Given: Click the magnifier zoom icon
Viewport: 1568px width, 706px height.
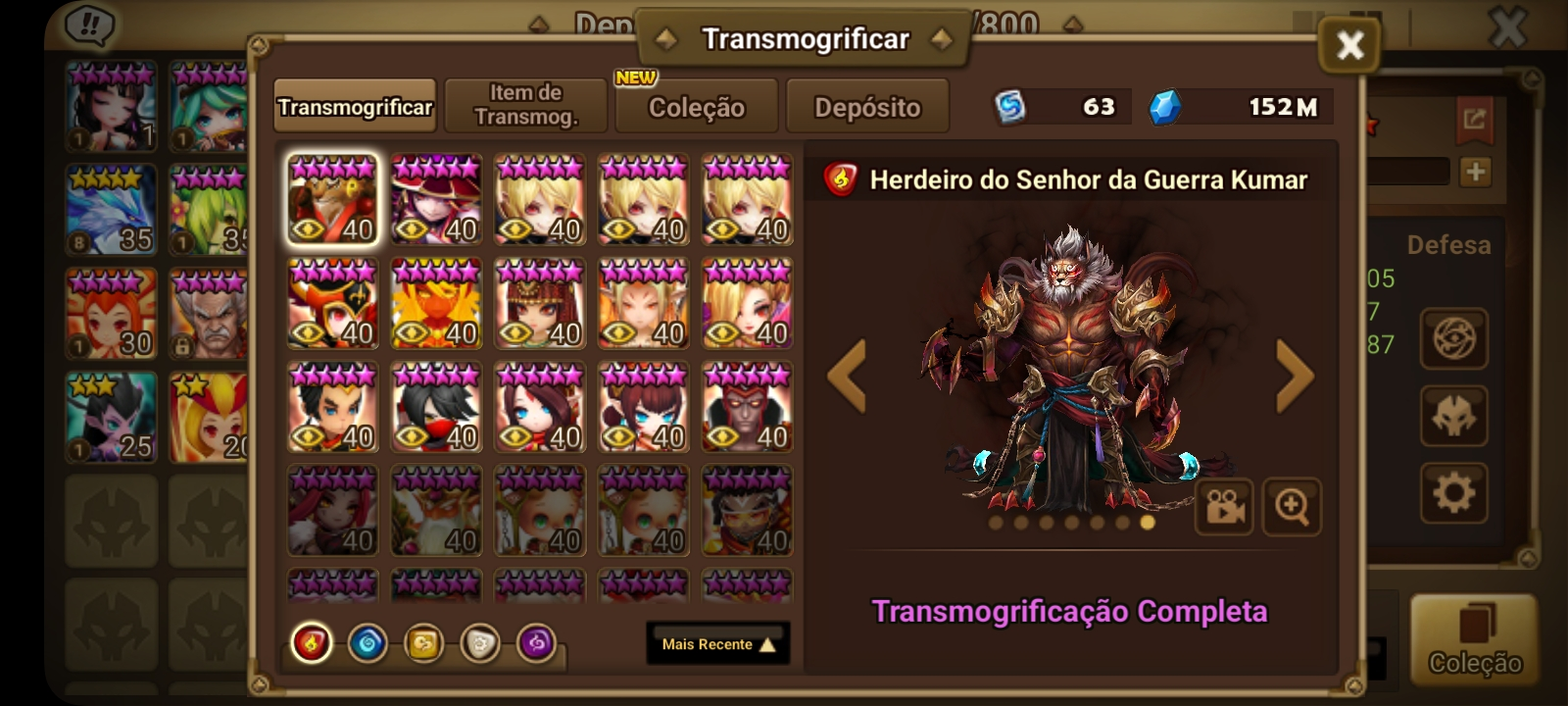Looking at the screenshot, I should [x=1292, y=506].
